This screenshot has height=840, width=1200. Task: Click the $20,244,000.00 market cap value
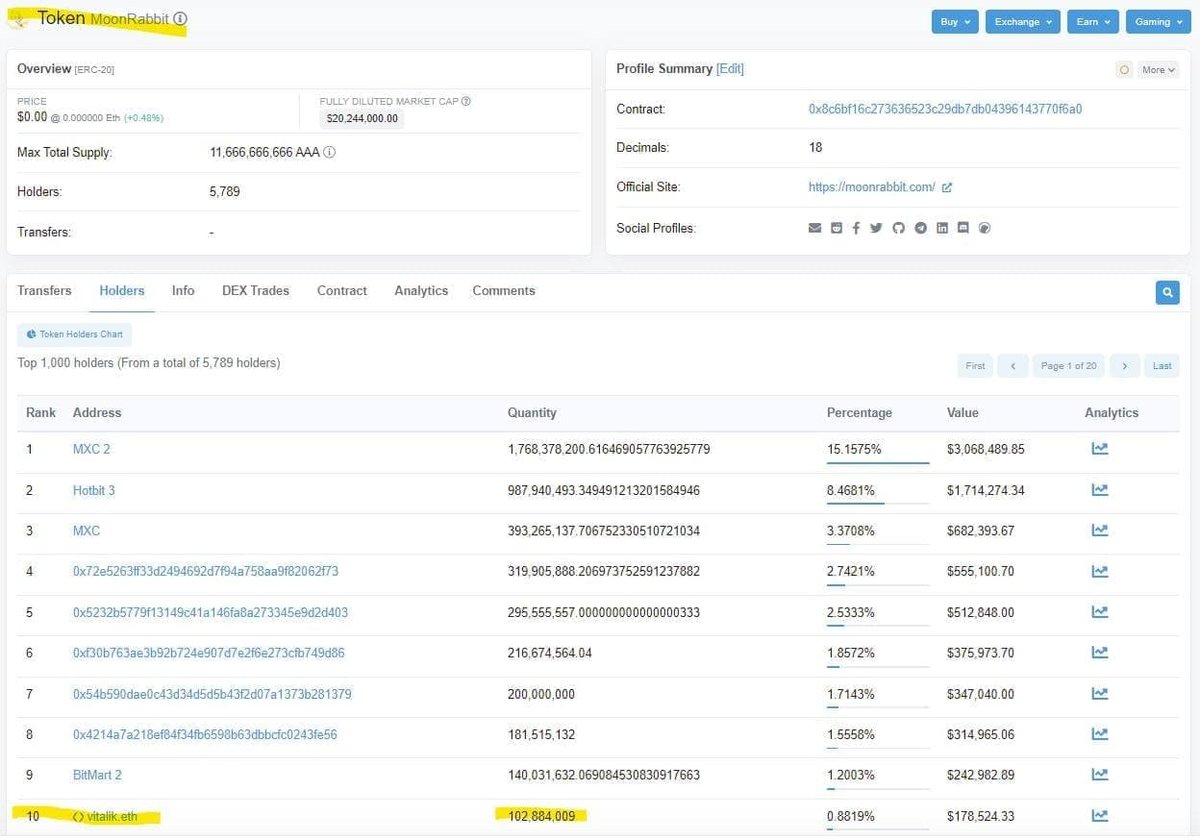[362, 118]
